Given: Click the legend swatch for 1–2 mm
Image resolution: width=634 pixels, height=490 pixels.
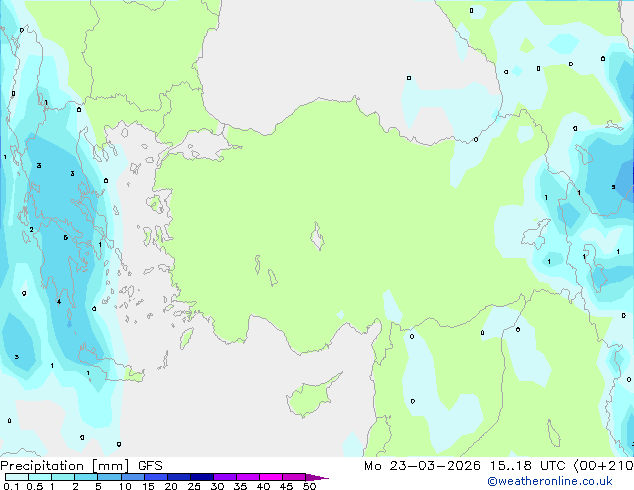Looking at the screenshot, I should (x=63, y=477).
